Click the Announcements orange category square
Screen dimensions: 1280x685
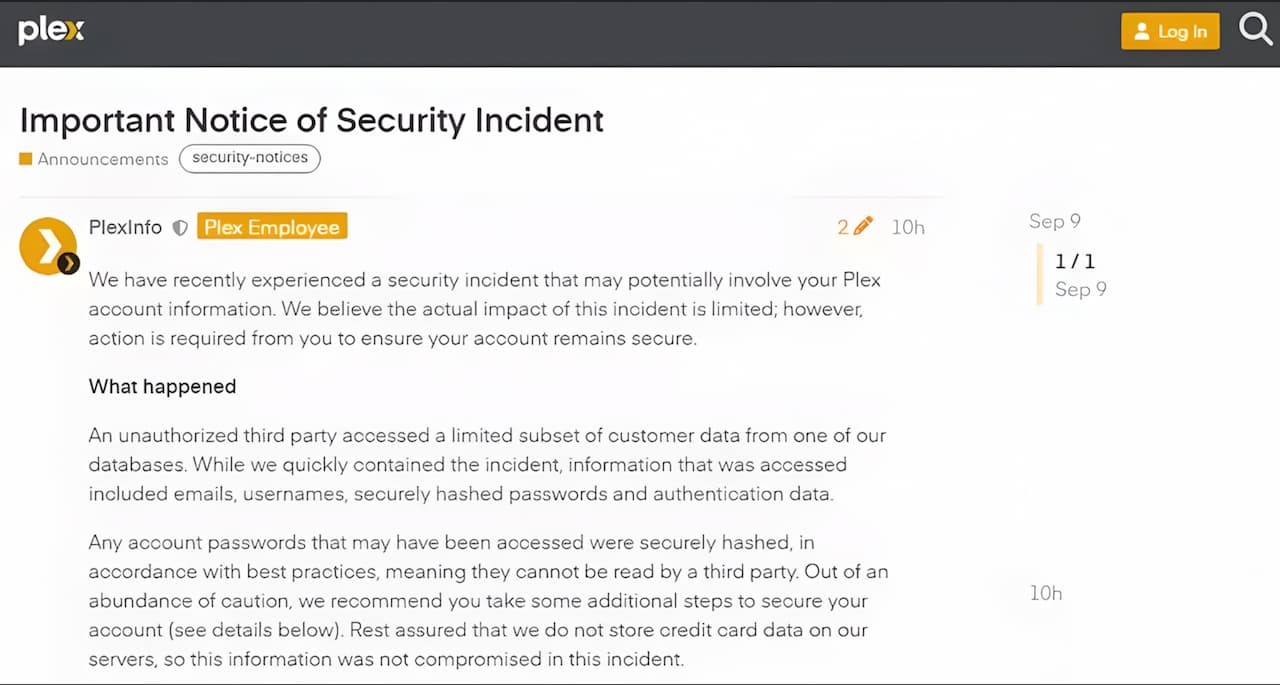26,159
